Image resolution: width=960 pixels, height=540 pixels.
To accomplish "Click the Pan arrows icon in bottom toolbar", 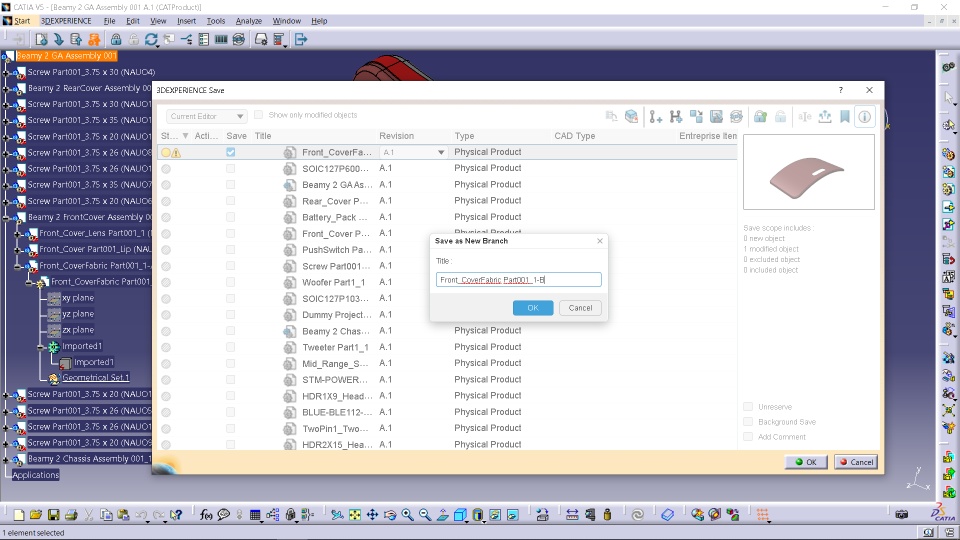I will coord(372,515).
